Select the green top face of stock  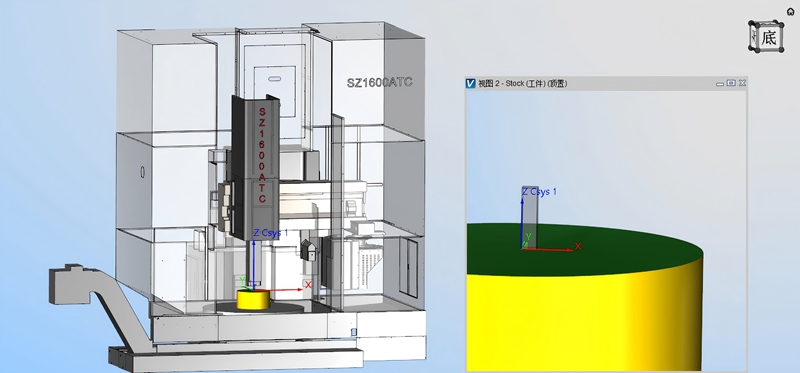click(x=585, y=250)
